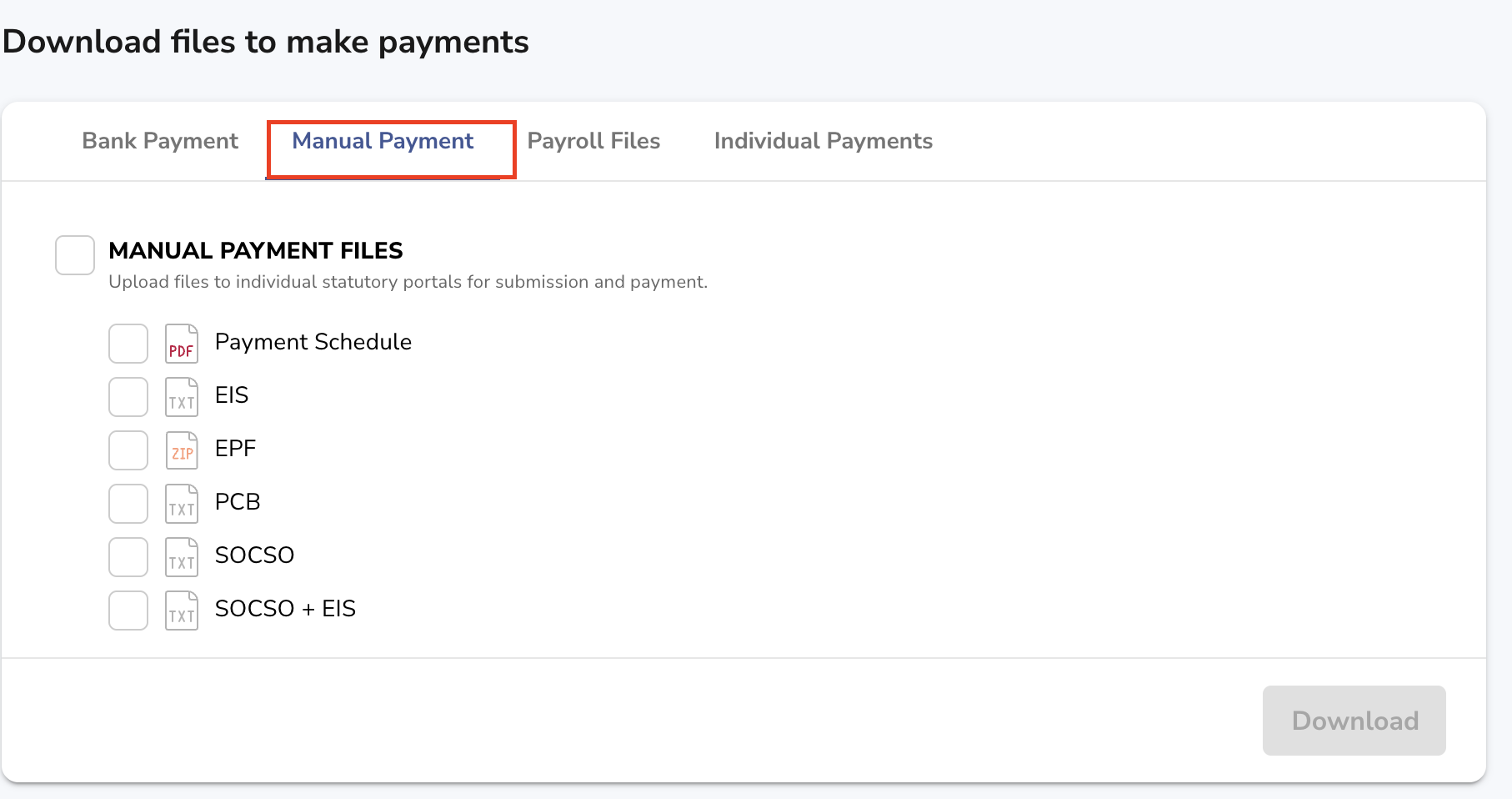Click the TXT file icon beside PCB
Image resolution: width=1512 pixels, height=799 pixels.
pos(181,504)
